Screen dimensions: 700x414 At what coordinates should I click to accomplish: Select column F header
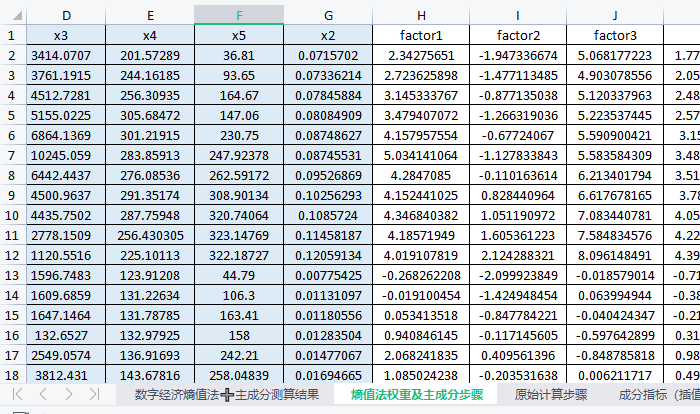tap(239, 16)
